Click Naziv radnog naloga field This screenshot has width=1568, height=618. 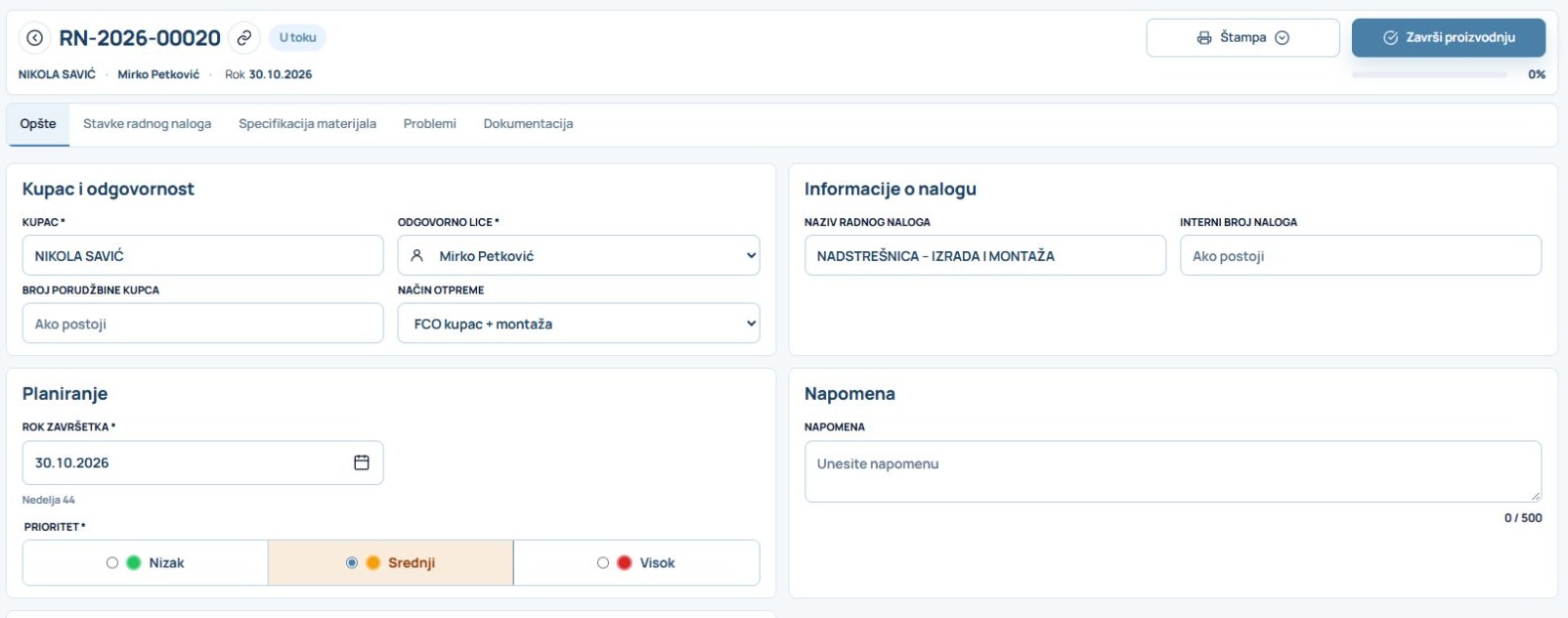pos(985,255)
